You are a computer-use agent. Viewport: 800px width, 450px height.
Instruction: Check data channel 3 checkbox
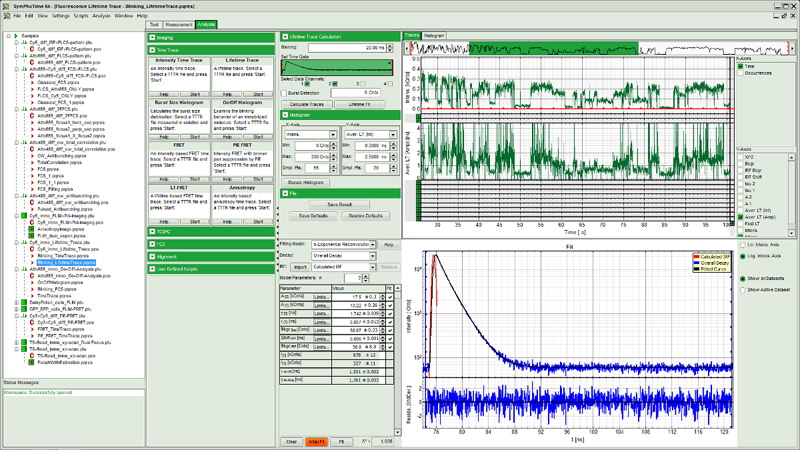[x=362, y=84]
